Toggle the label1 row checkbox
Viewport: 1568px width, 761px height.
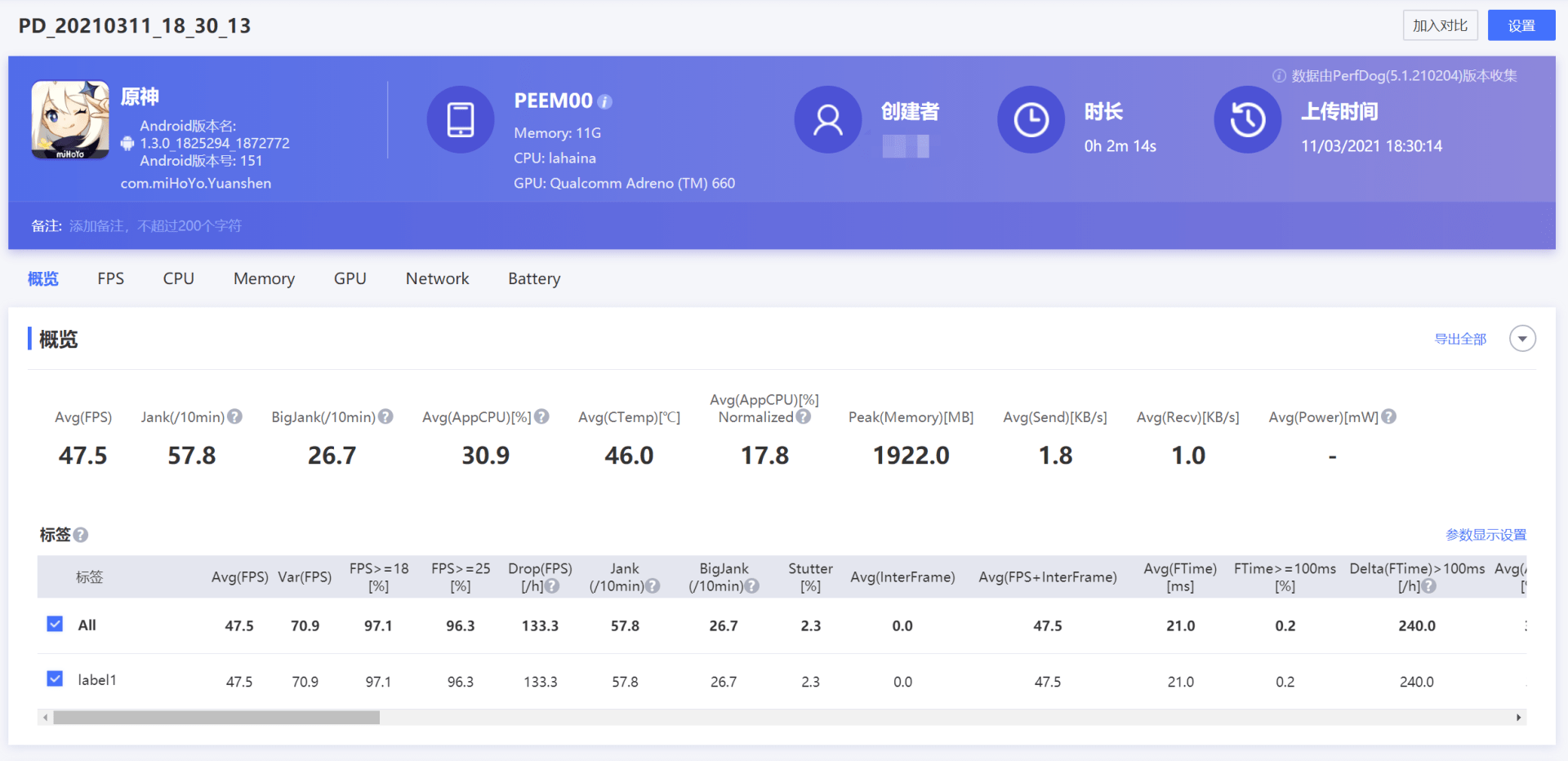[55, 679]
